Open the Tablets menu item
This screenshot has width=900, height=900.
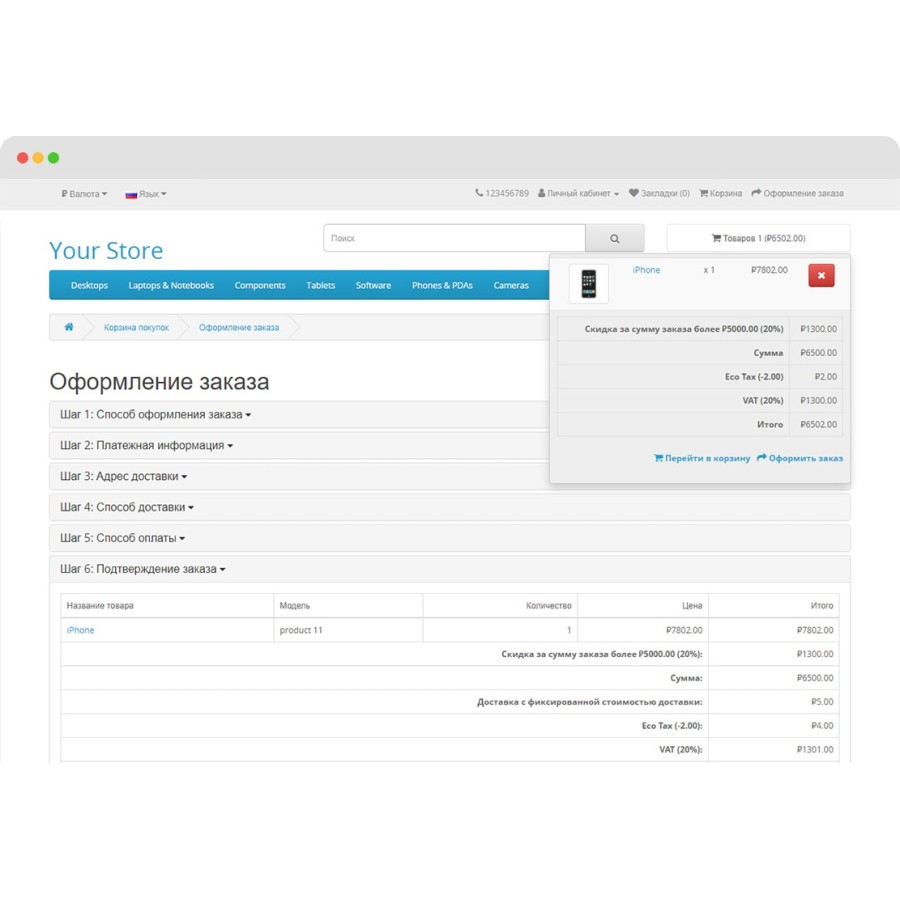[320, 285]
